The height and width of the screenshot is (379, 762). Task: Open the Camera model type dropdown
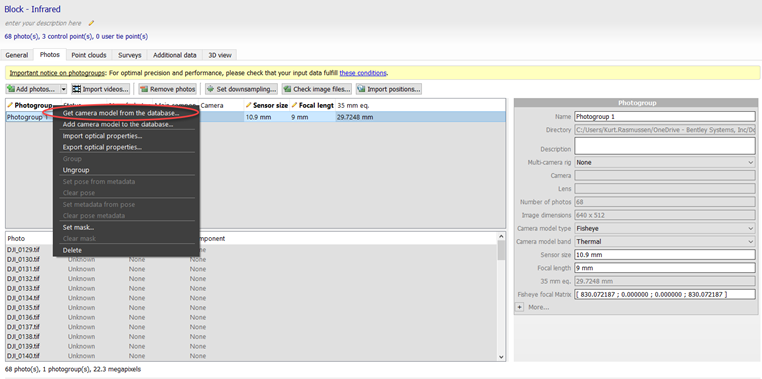(x=665, y=228)
